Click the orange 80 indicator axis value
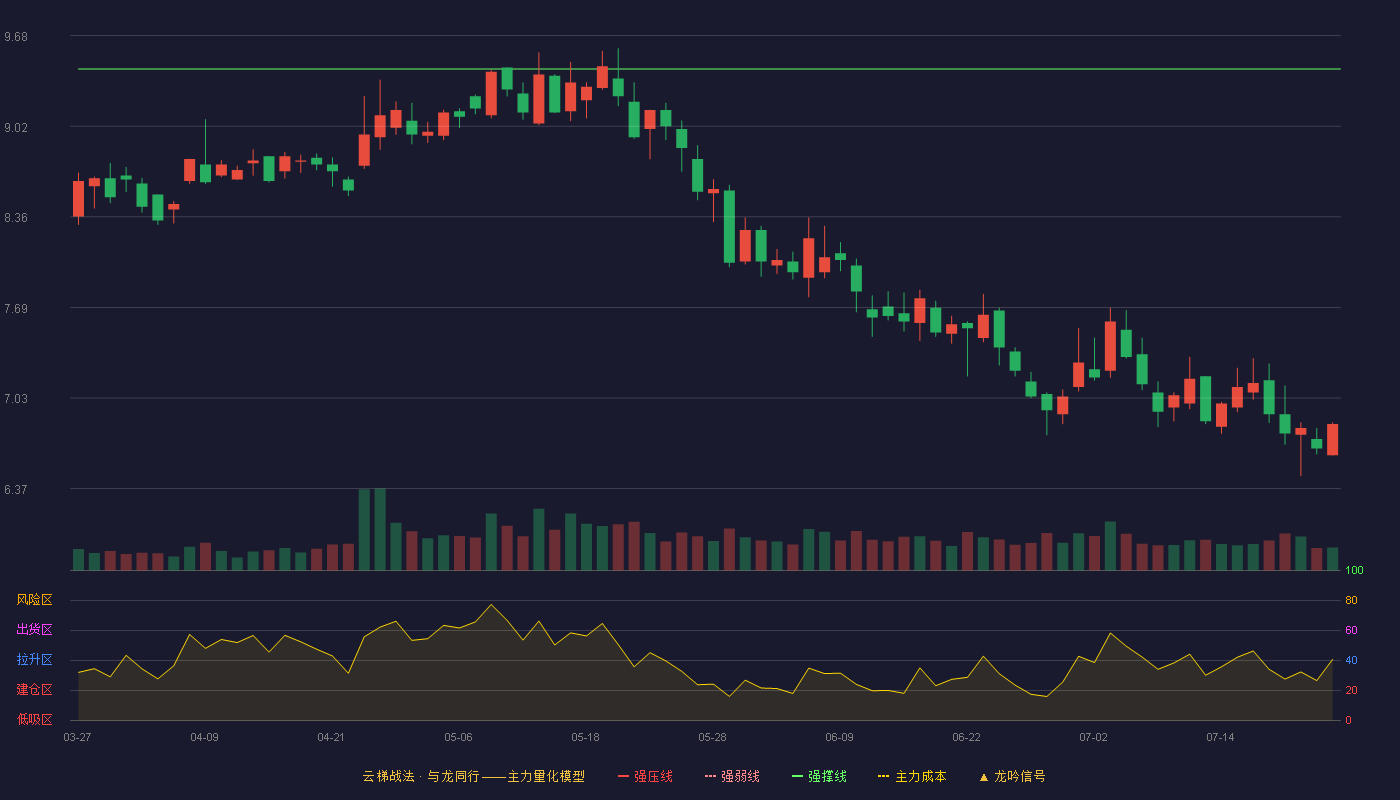This screenshot has height=800, width=1400. click(x=1351, y=600)
